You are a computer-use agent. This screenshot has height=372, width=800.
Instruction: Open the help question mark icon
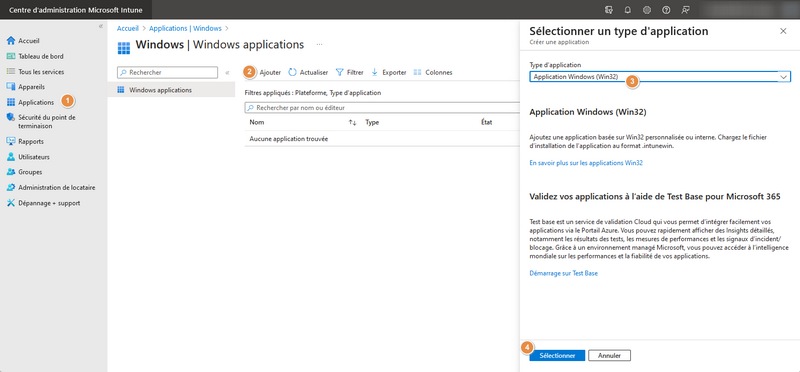666,10
